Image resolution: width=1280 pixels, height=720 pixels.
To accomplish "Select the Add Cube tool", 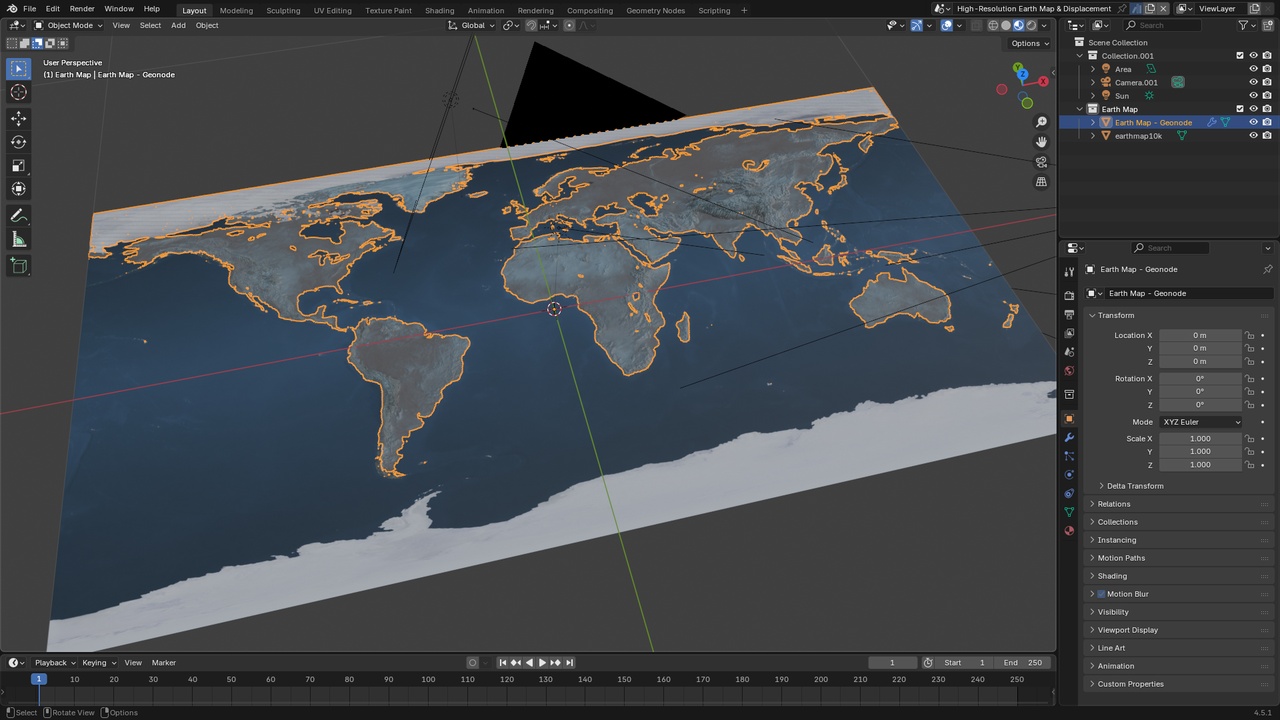I will click(18, 266).
